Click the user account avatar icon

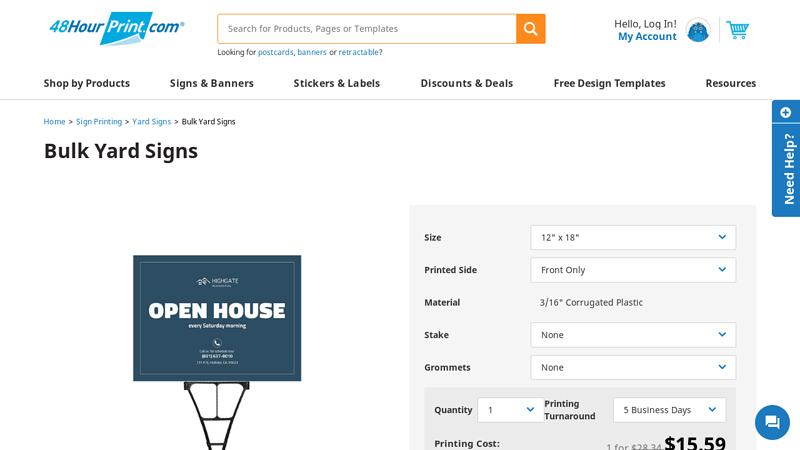click(x=697, y=30)
